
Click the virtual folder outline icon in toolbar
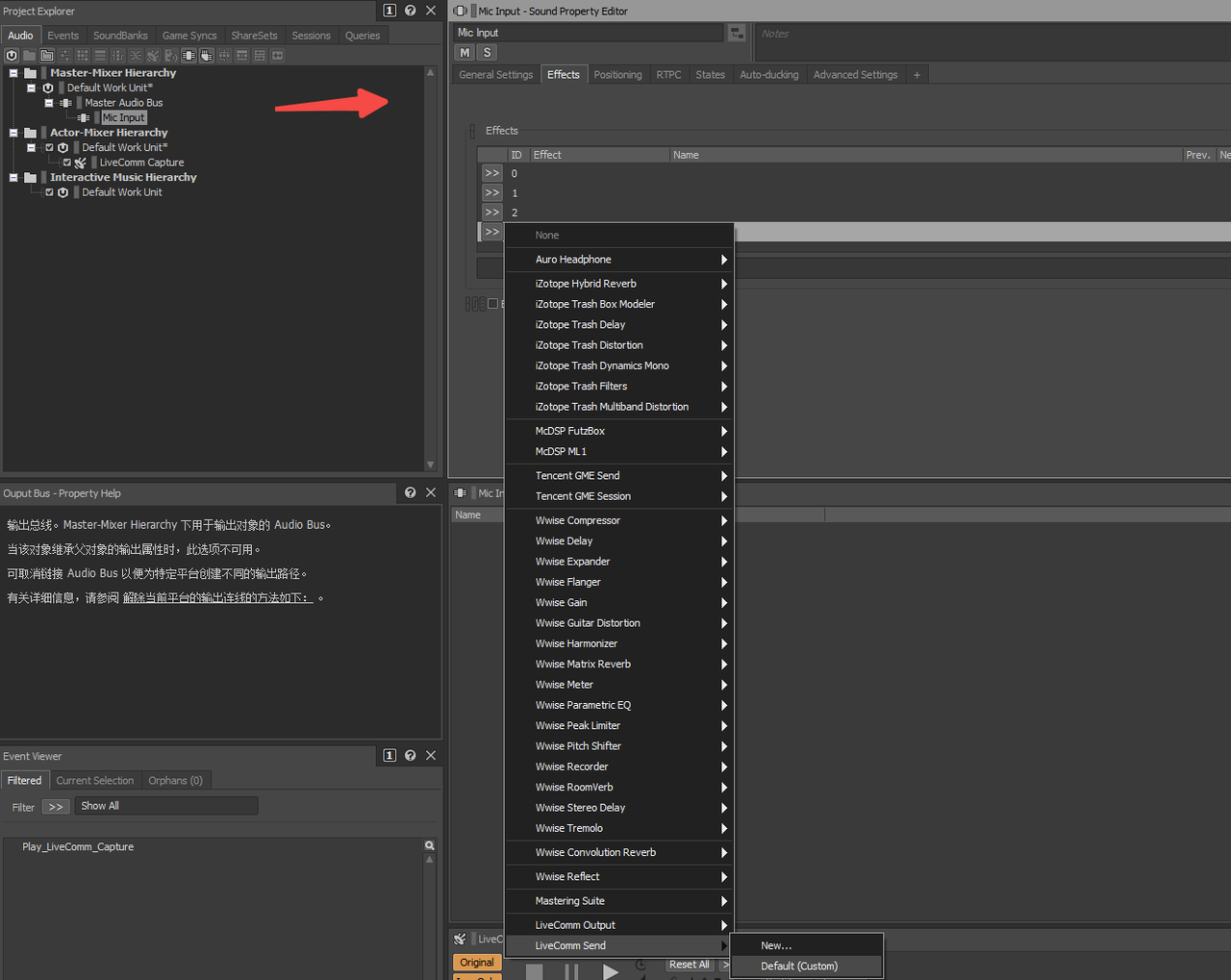pos(47,56)
